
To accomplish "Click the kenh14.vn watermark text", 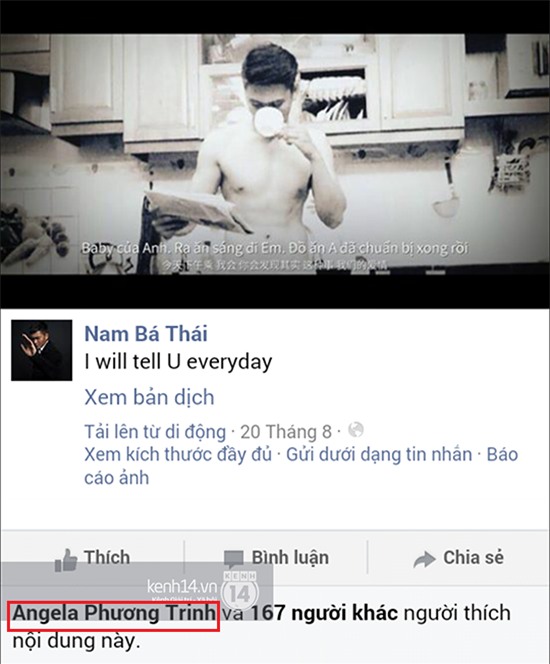I will (x=182, y=587).
